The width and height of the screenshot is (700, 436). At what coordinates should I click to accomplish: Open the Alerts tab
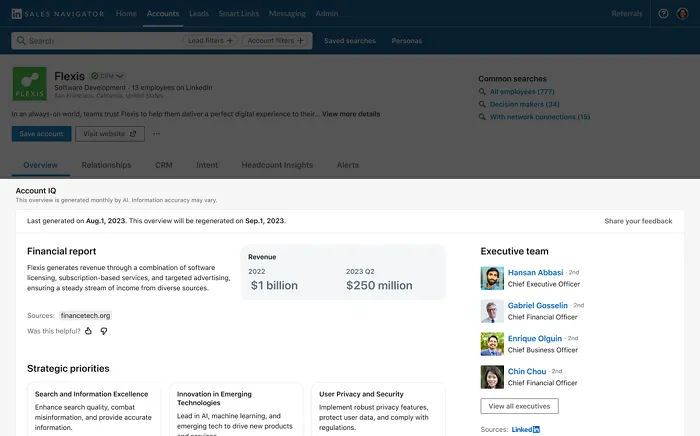click(348, 165)
